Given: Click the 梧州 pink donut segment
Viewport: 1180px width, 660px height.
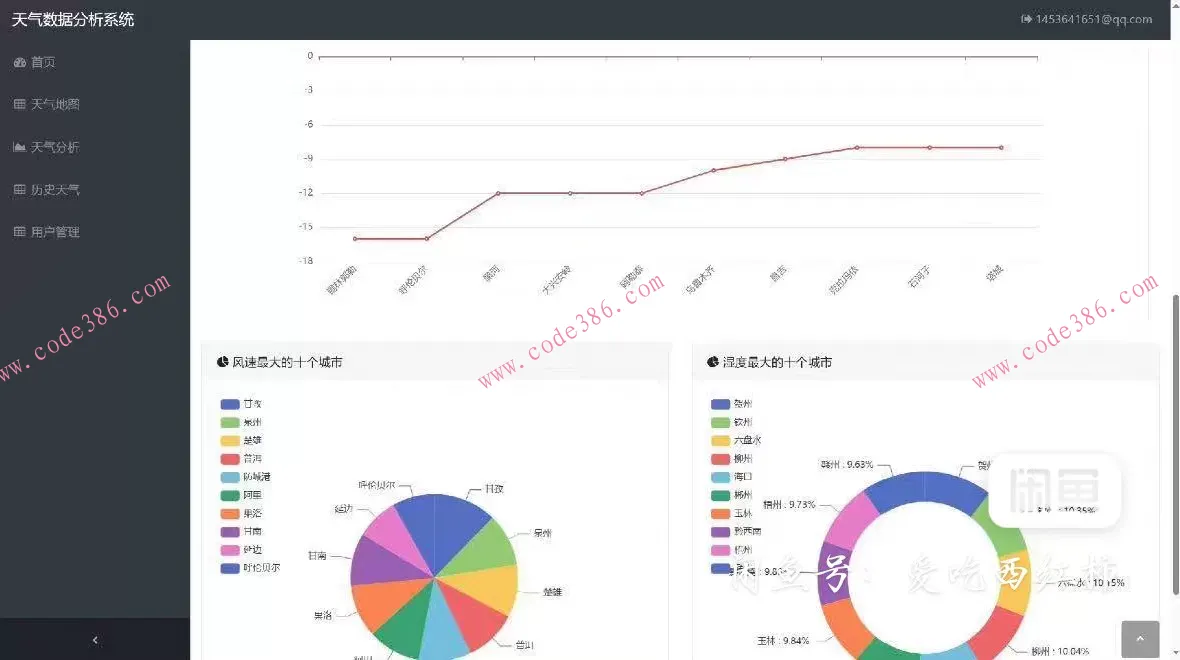Looking at the screenshot, I should [x=851, y=519].
